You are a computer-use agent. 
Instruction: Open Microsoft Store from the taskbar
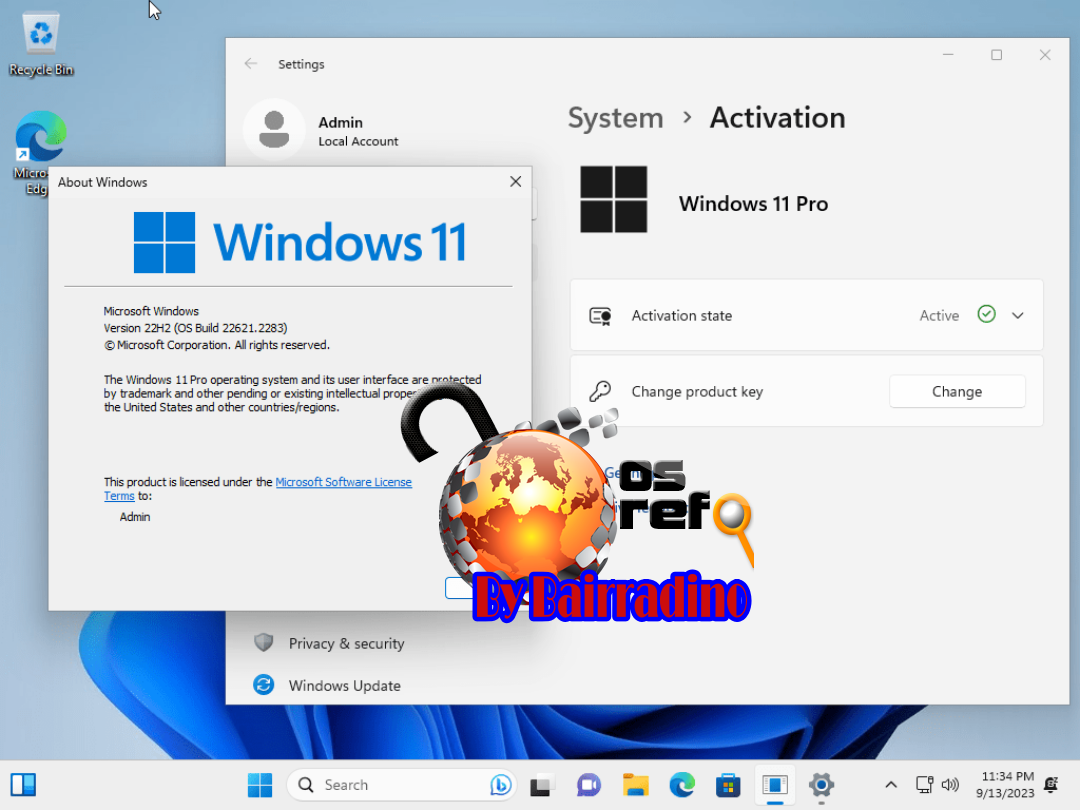click(x=728, y=785)
